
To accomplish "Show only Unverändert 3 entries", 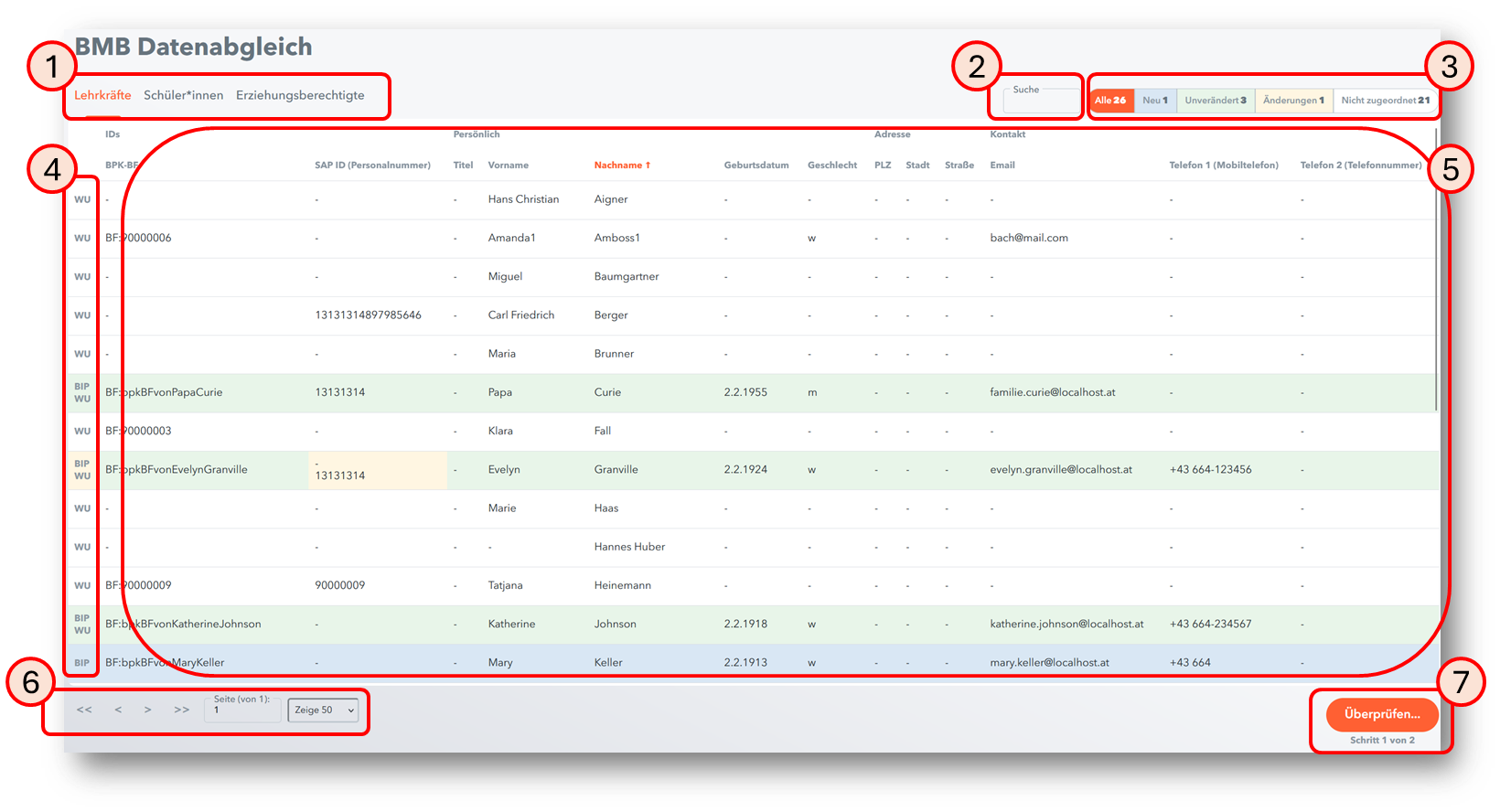I will pos(1216,101).
